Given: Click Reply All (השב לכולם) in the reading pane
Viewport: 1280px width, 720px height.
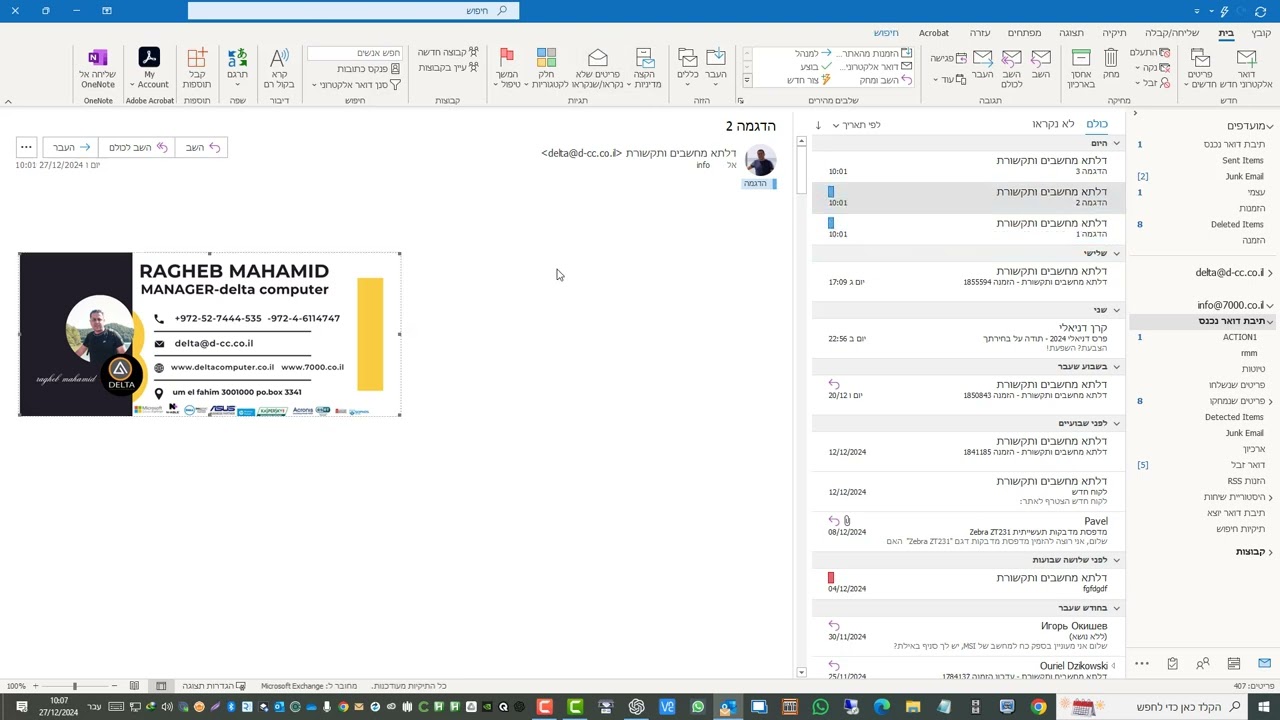Looking at the screenshot, I should click(138, 147).
